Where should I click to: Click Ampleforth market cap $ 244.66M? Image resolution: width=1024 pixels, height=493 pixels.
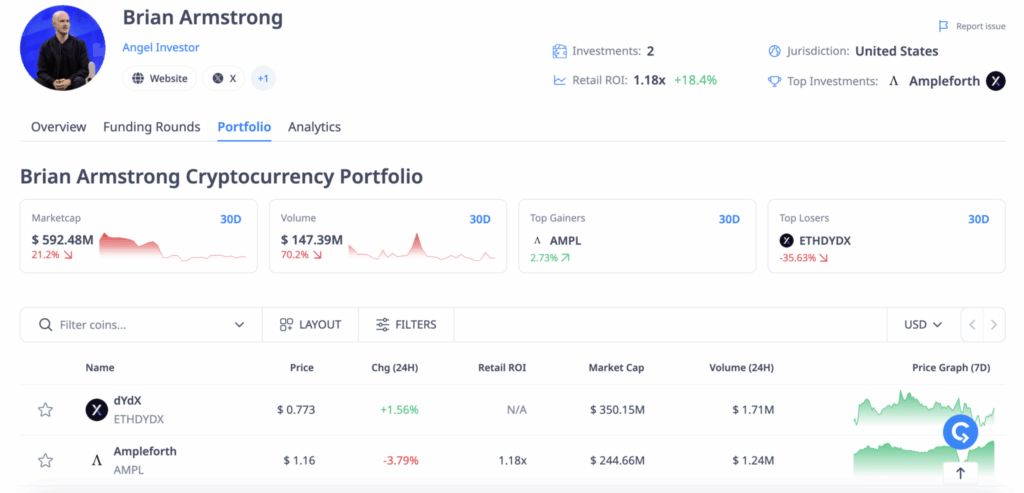[617, 461]
